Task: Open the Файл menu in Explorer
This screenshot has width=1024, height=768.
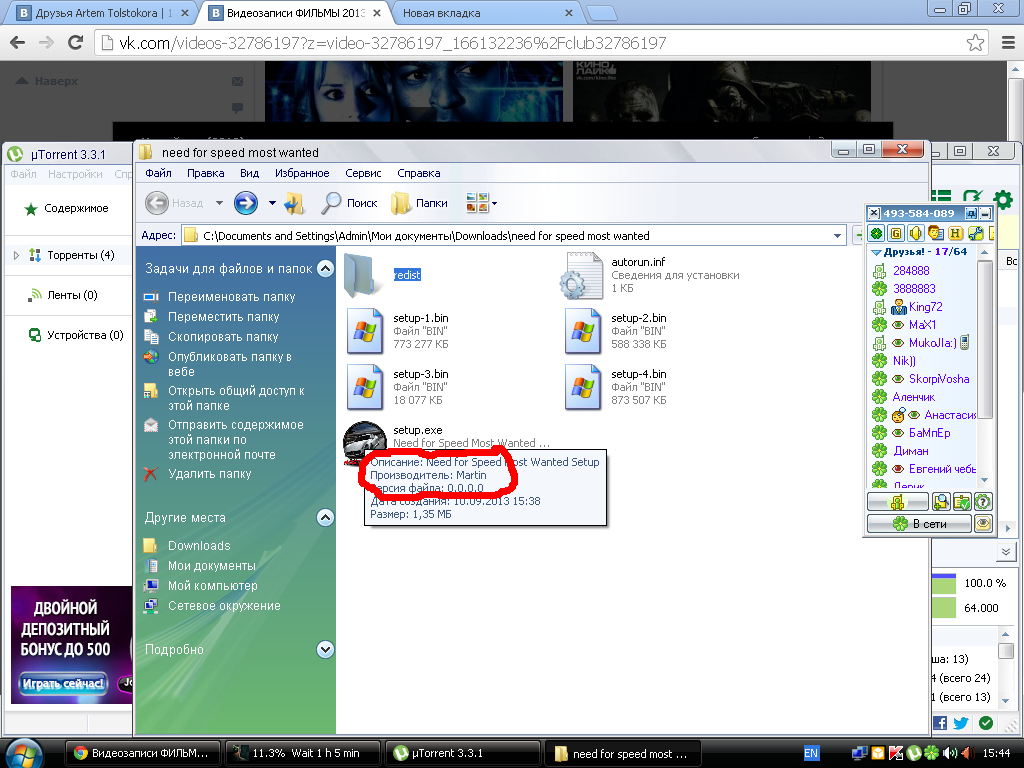Action: [158, 173]
